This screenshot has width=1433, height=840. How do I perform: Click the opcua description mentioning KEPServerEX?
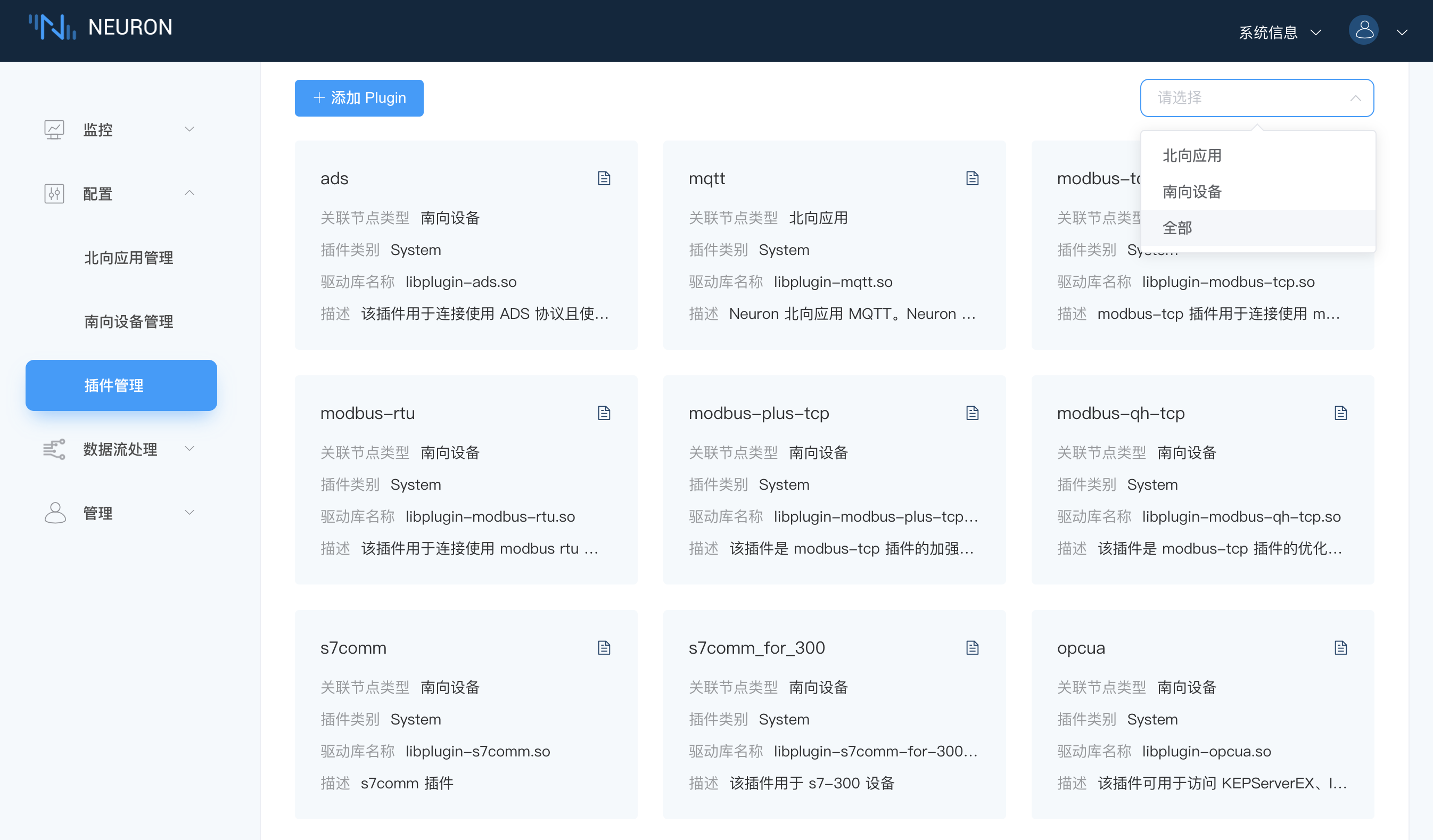tap(1222, 784)
